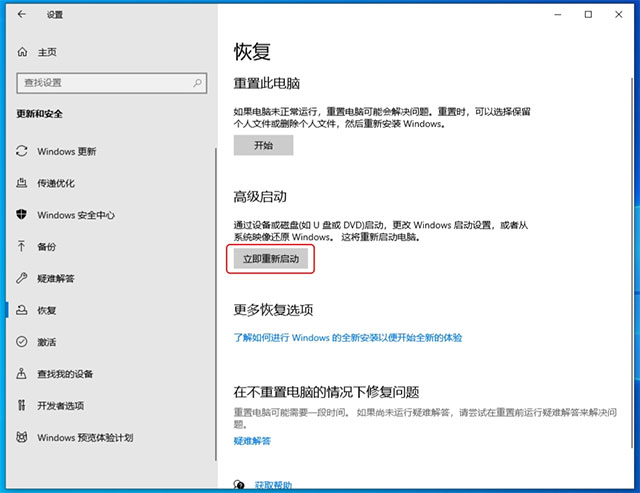Click the 开发者选项 tools icon
Screen dimensions: 640x493
tap(22, 405)
